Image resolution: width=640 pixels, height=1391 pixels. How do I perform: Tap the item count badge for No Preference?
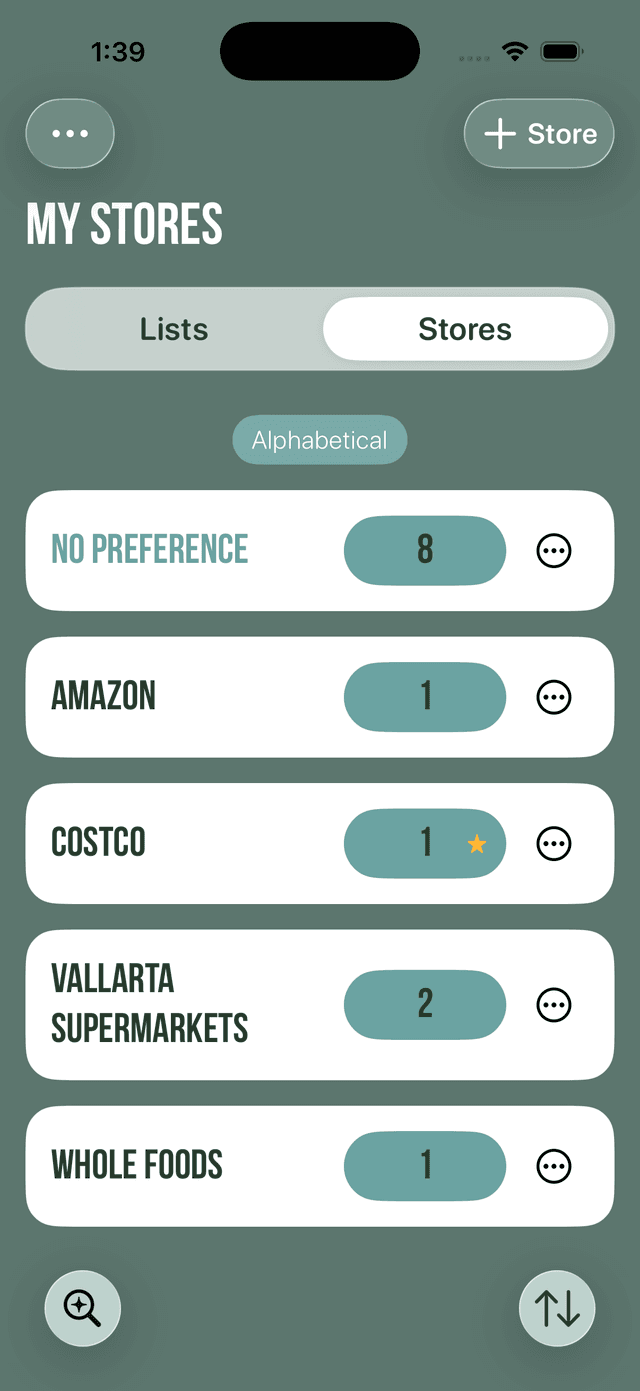(424, 550)
